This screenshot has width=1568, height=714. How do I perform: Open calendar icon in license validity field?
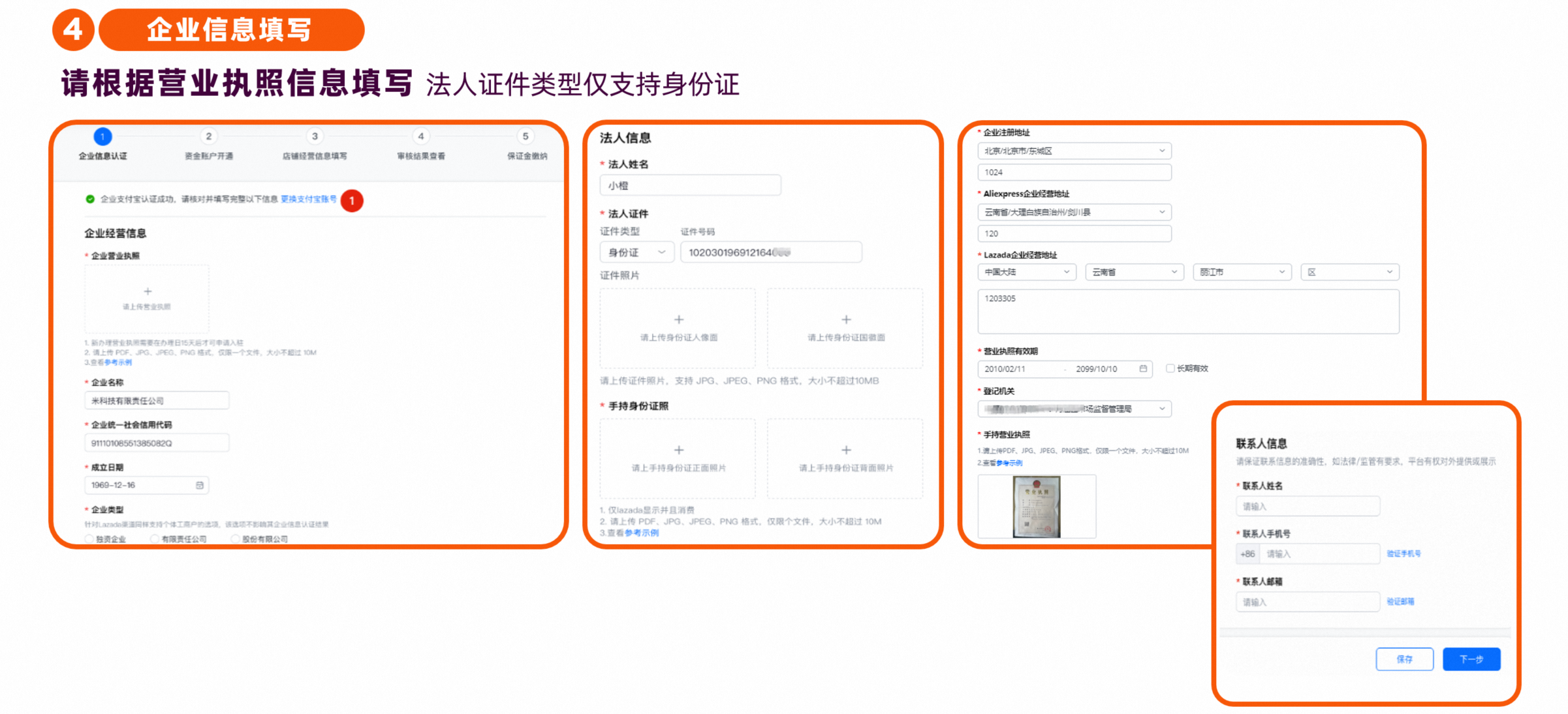tap(1143, 369)
